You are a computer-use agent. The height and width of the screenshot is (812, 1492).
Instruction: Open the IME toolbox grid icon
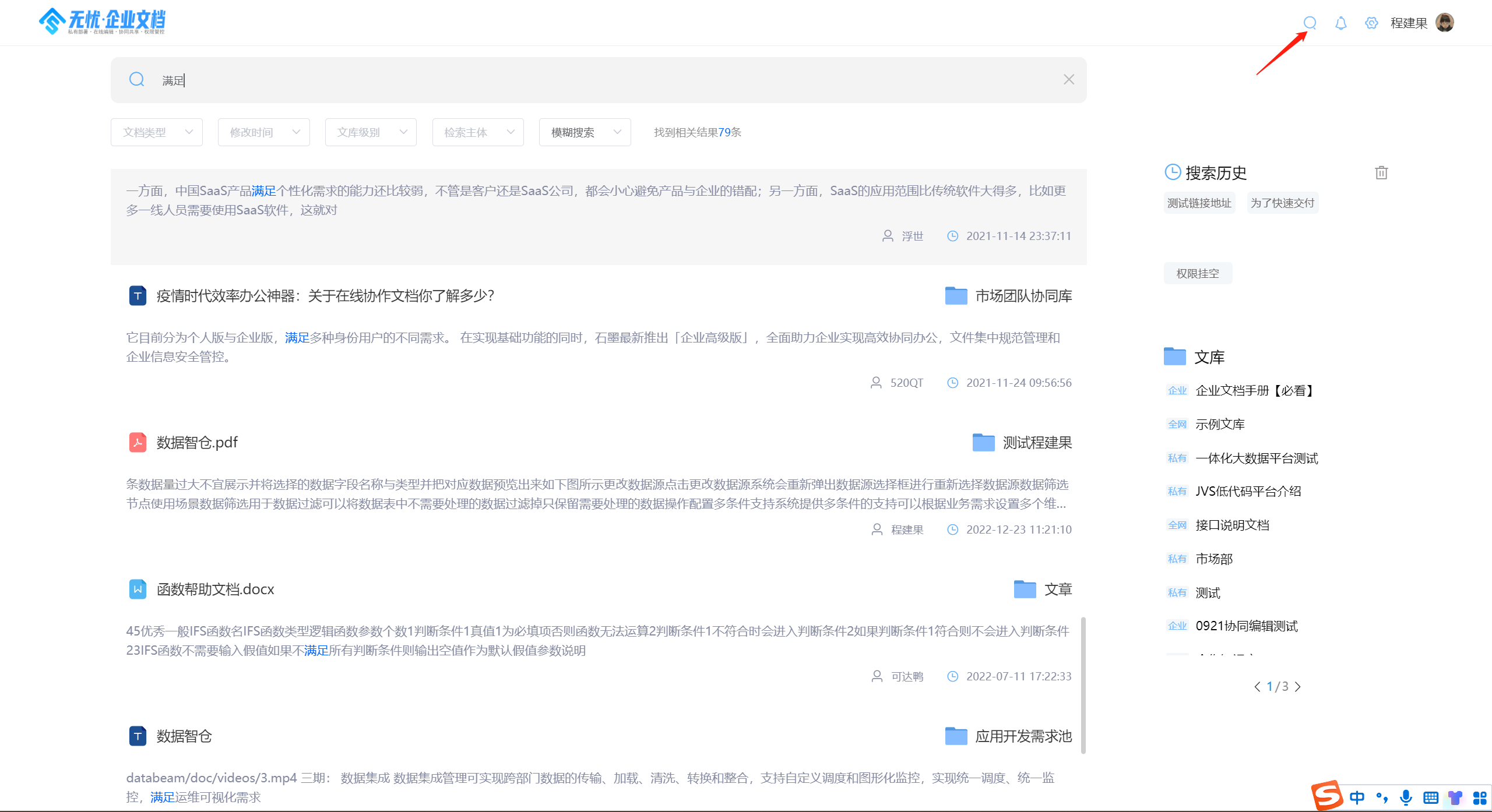pyautogui.click(x=1479, y=797)
